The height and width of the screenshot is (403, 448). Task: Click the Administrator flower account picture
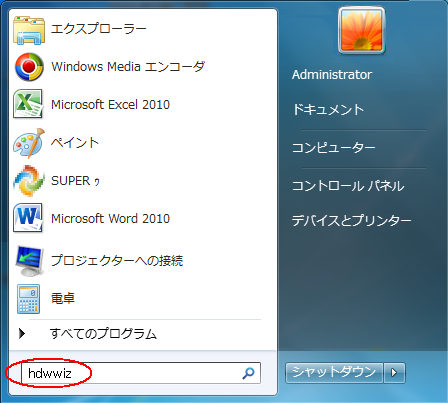362,31
